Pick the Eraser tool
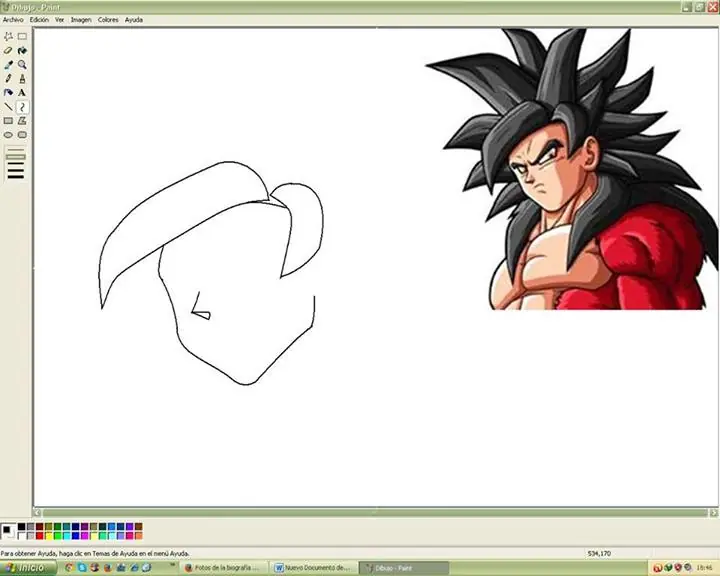The image size is (720, 576). [x=8, y=51]
